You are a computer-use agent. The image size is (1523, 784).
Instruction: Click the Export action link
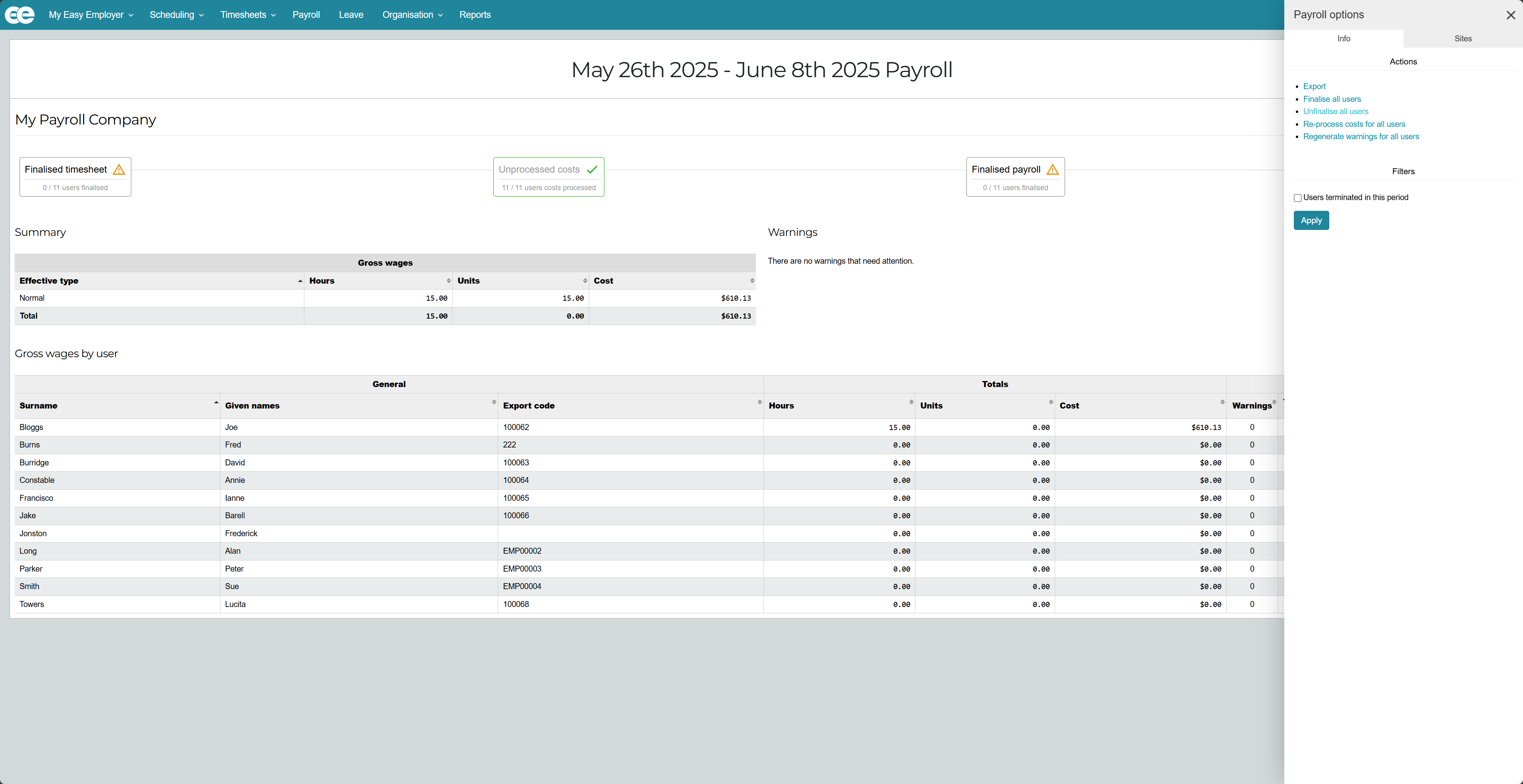(1314, 86)
